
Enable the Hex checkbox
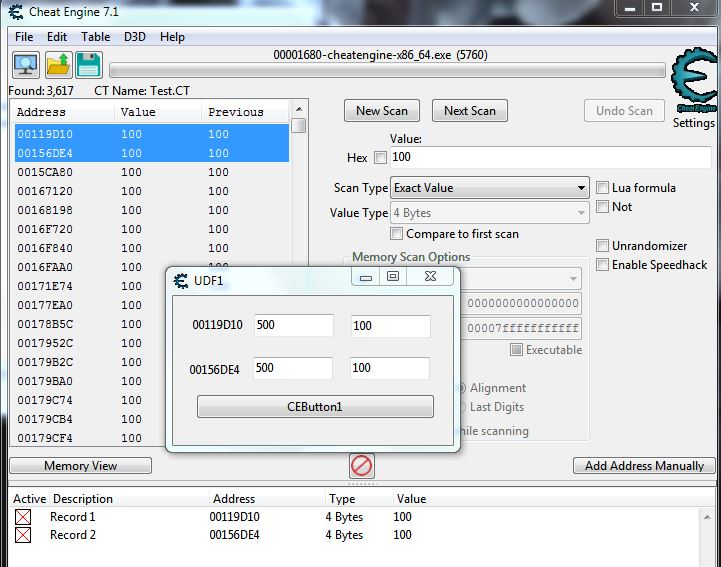pyautogui.click(x=380, y=158)
